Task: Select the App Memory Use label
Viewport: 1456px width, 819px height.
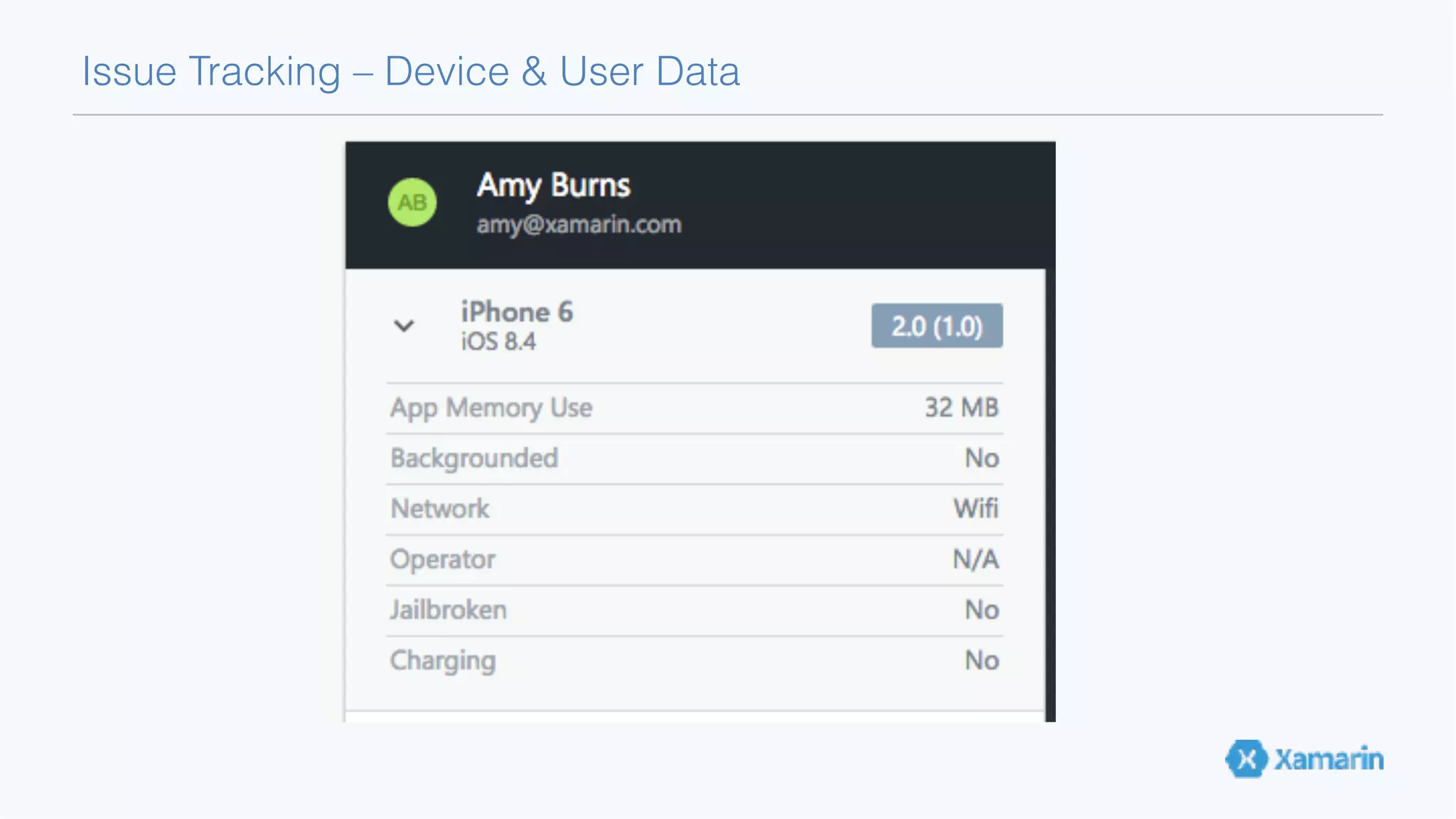Action: click(491, 408)
